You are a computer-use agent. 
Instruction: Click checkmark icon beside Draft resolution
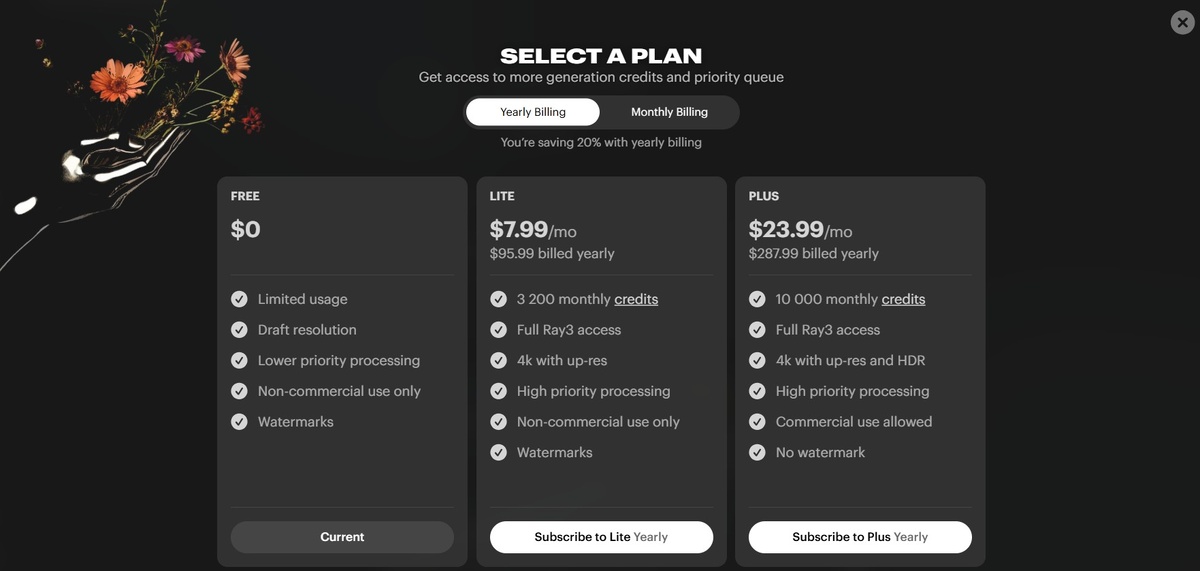pos(240,330)
